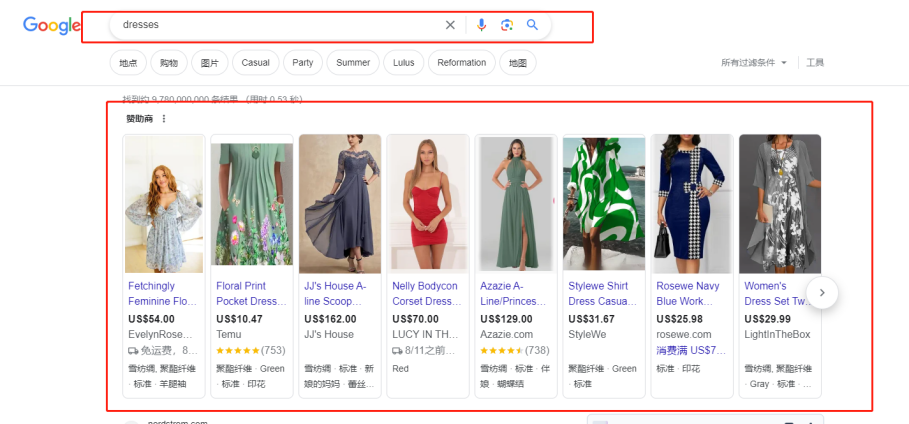Open Temu green floral dress image
Viewport: 909px width, 424px height.
(252, 204)
